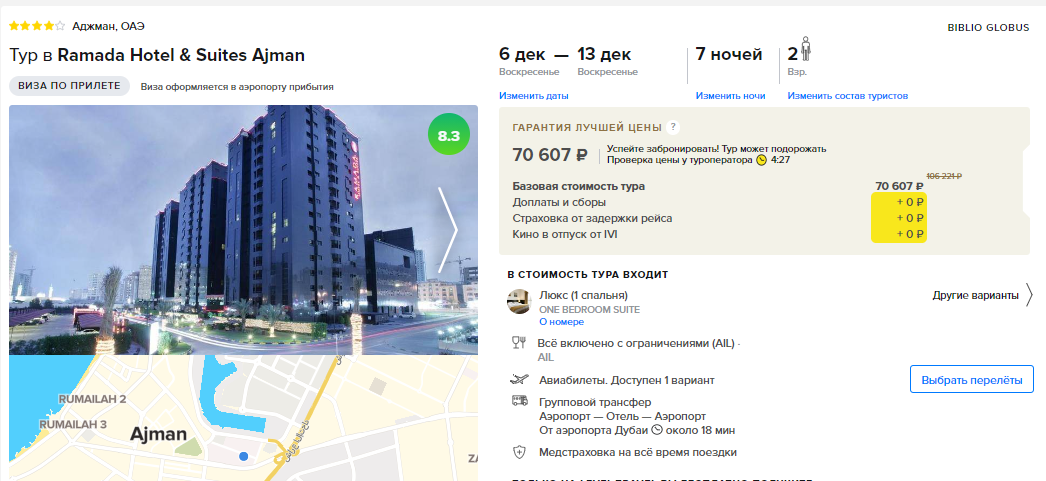This screenshot has width=1046, height=481.
Task: Expand Другие варианты room options chevron
Action: [x=1029, y=295]
